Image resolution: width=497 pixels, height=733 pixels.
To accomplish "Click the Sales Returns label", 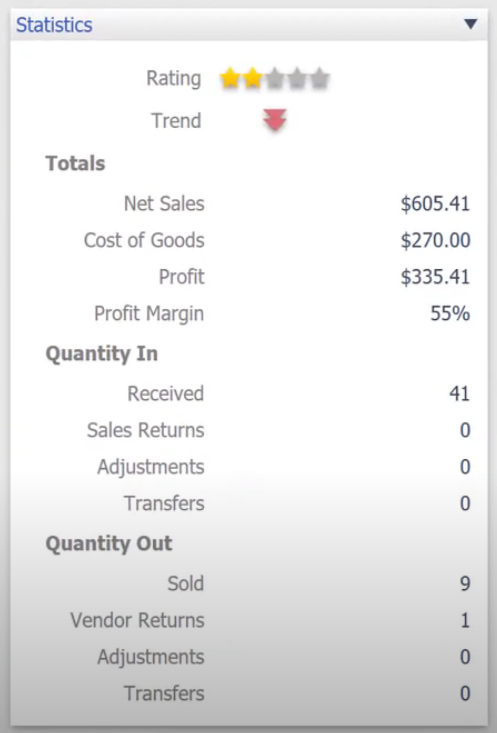I will (145, 430).
